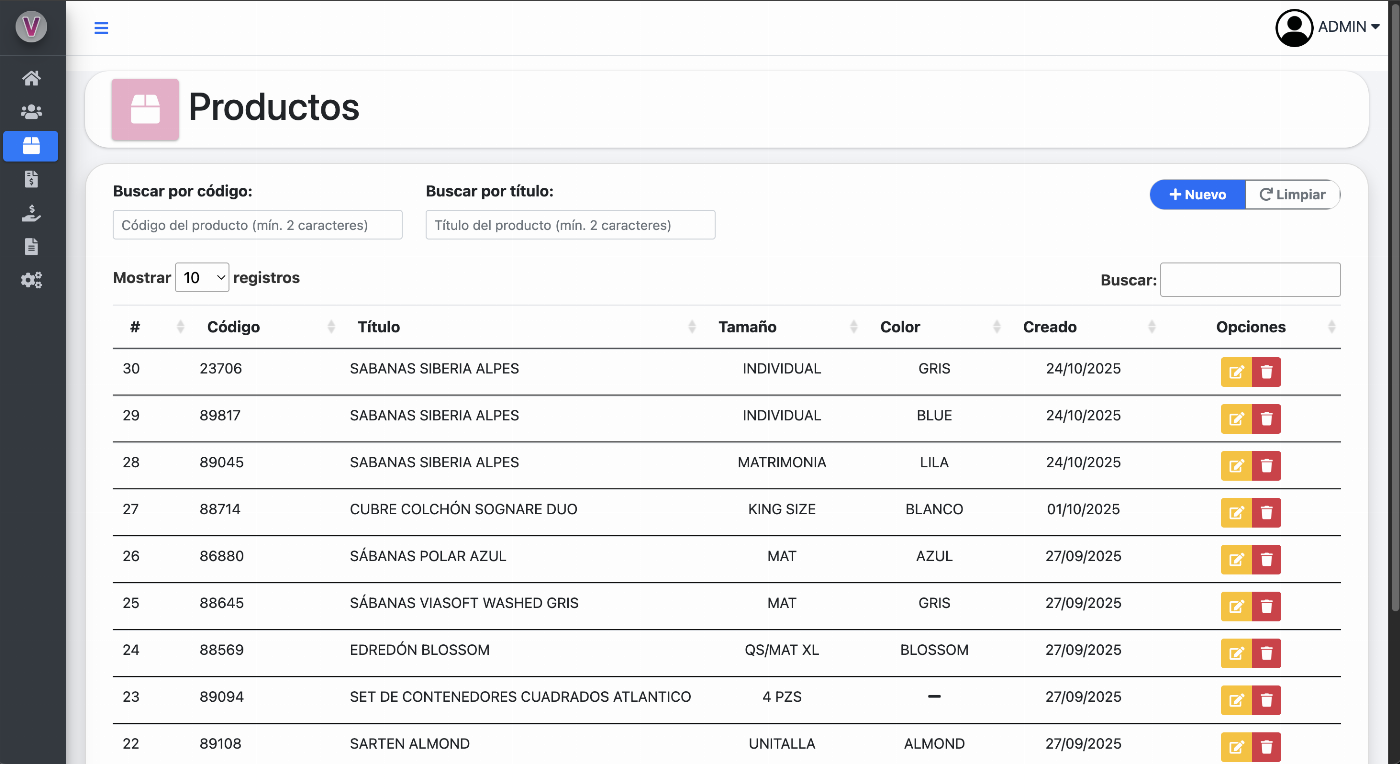
Task: Click the ADMIN profile avatar icon
Action: pos(1294,28)
